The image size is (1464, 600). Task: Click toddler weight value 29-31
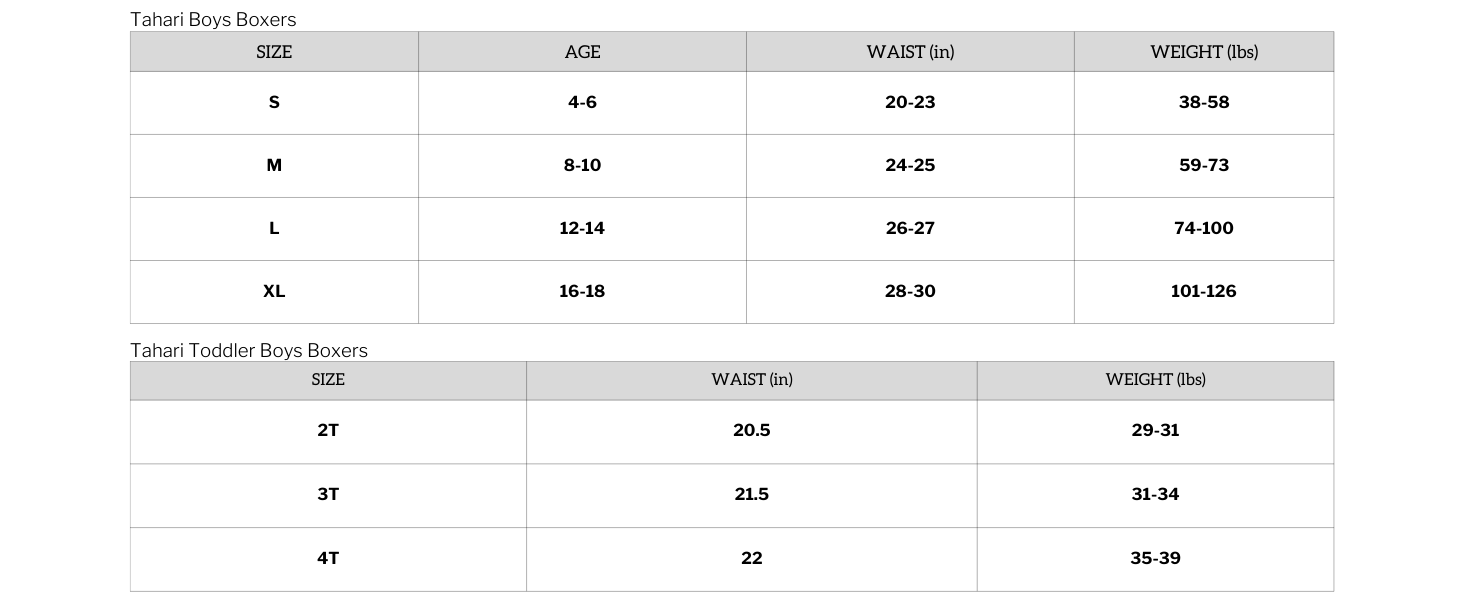point(1155,432)
